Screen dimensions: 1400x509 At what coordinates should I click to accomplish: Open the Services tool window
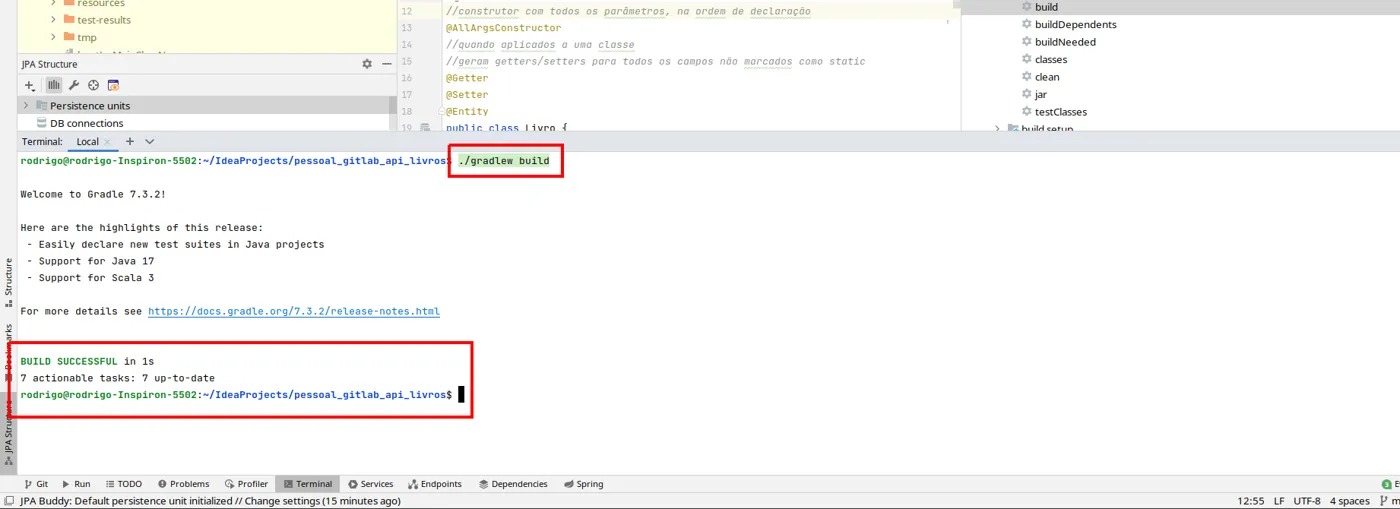370,484
